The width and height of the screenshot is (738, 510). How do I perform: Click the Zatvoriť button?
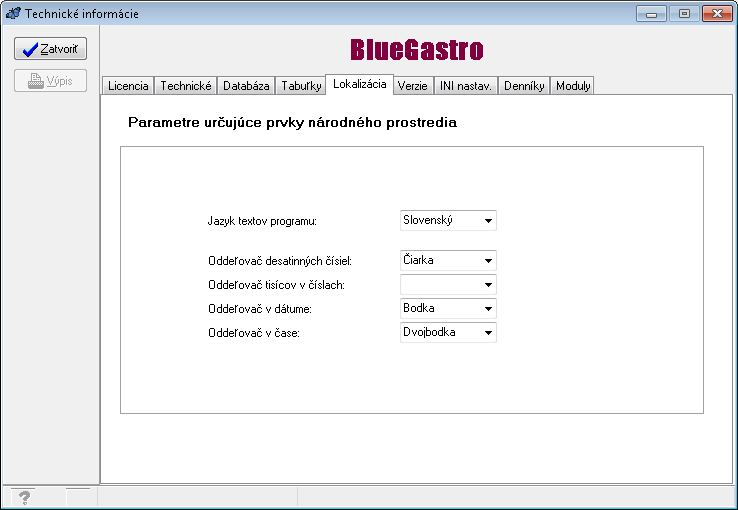coord(50,48)
